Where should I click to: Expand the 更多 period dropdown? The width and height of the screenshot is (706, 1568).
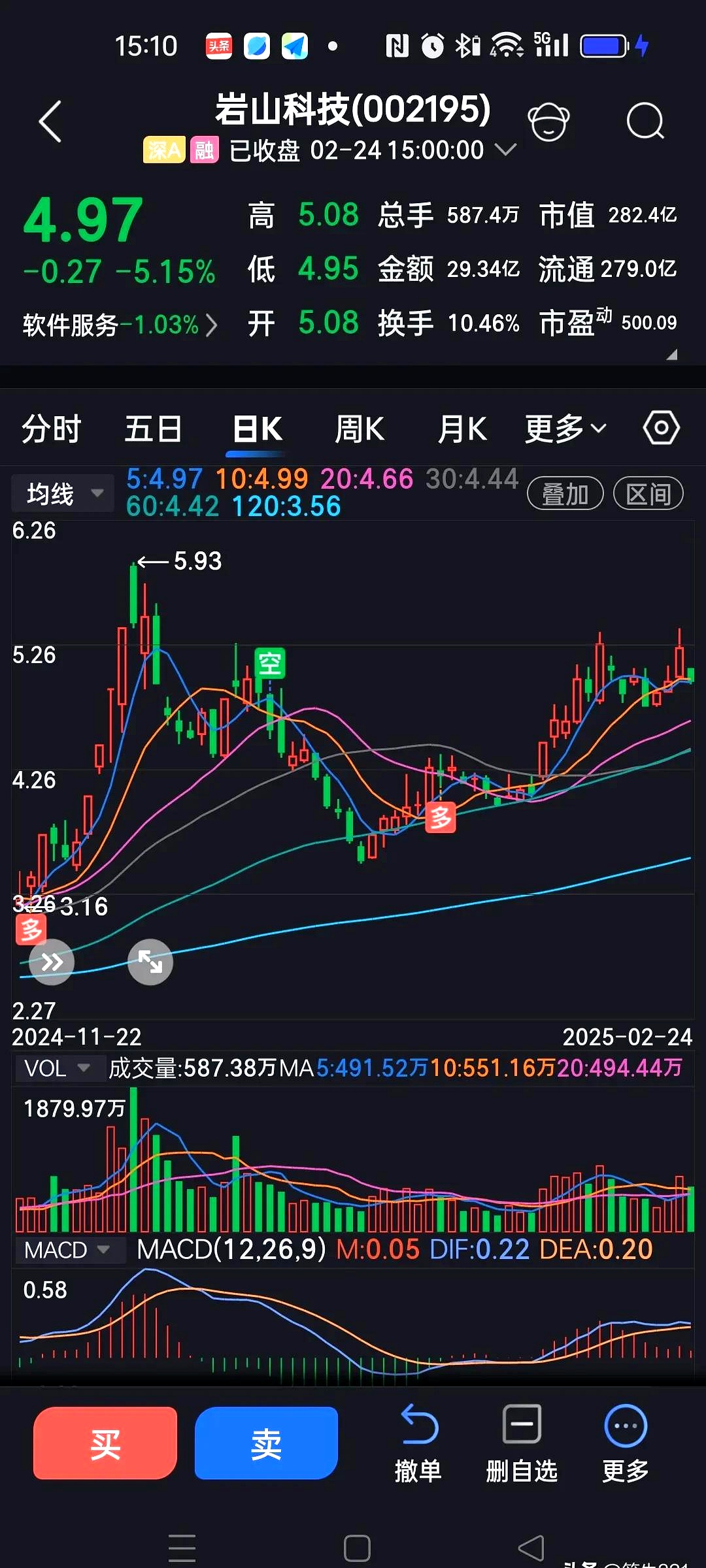point(566,429)
